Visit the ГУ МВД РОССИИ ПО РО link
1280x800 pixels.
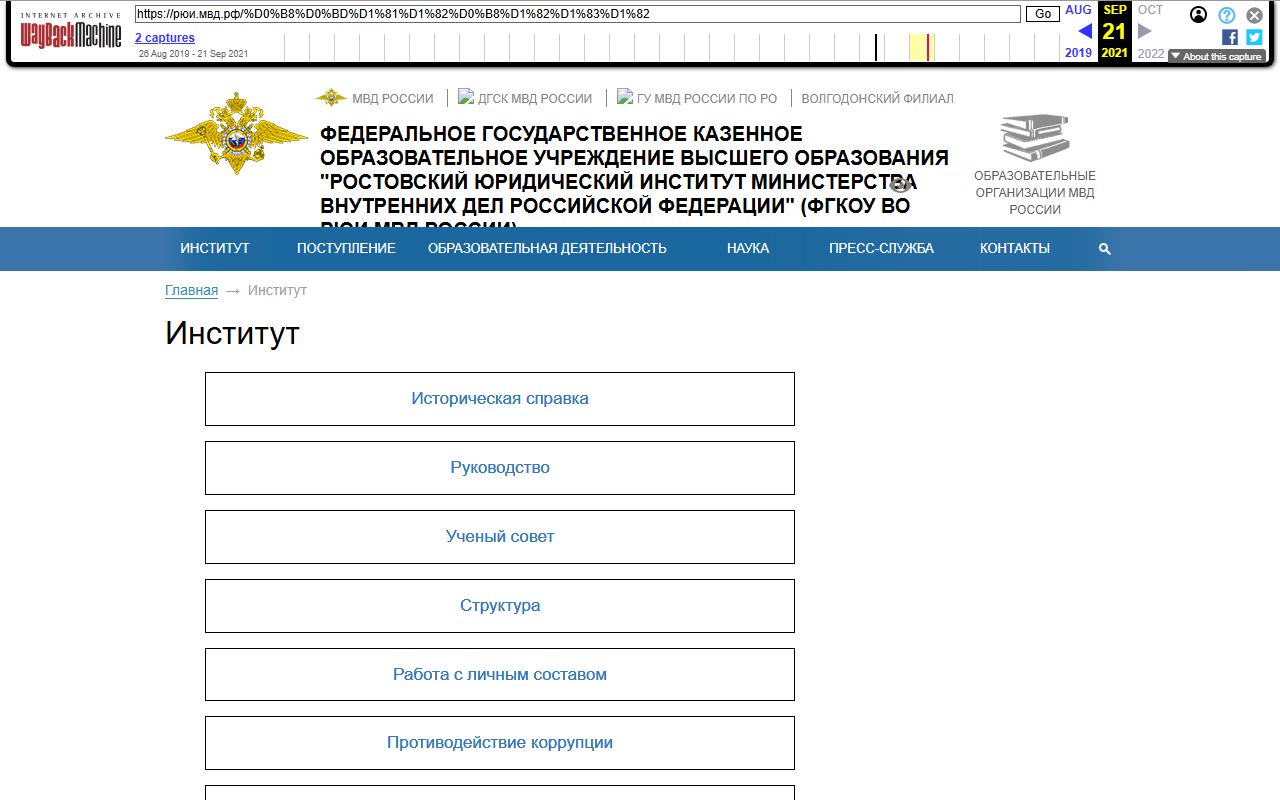697,98
